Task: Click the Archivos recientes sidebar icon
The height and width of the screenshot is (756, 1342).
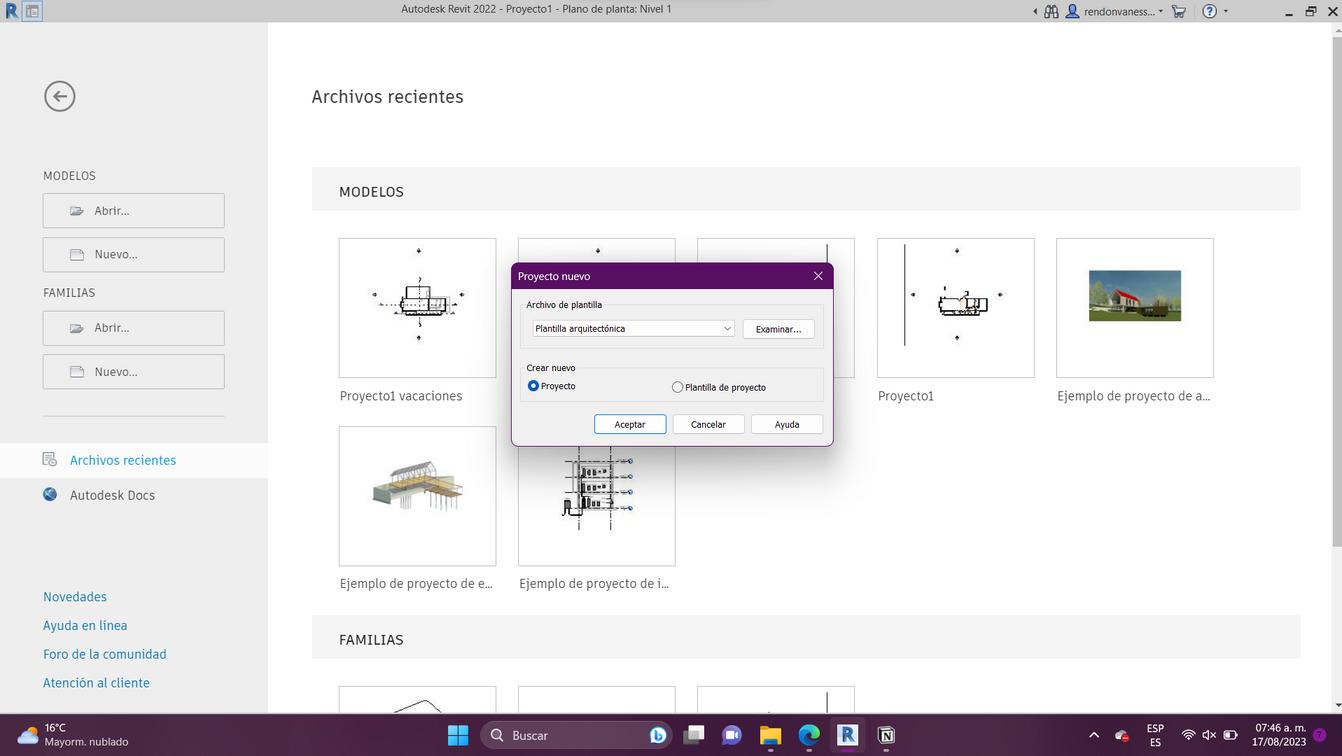Action: pyautogui.click(x=49, y=459)
